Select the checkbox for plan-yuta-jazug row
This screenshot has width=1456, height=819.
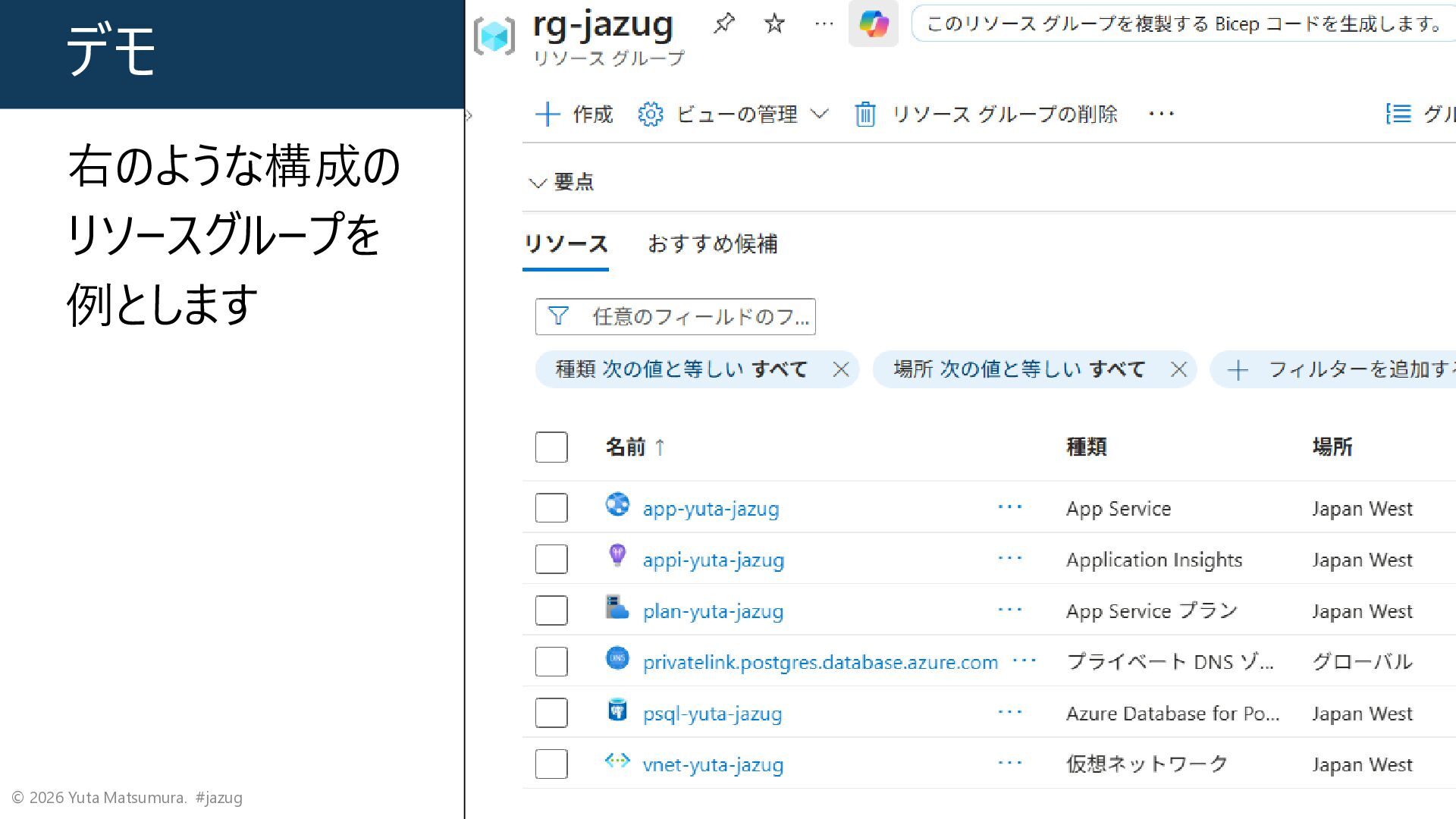pyautogui.click(x=551, y=610)
